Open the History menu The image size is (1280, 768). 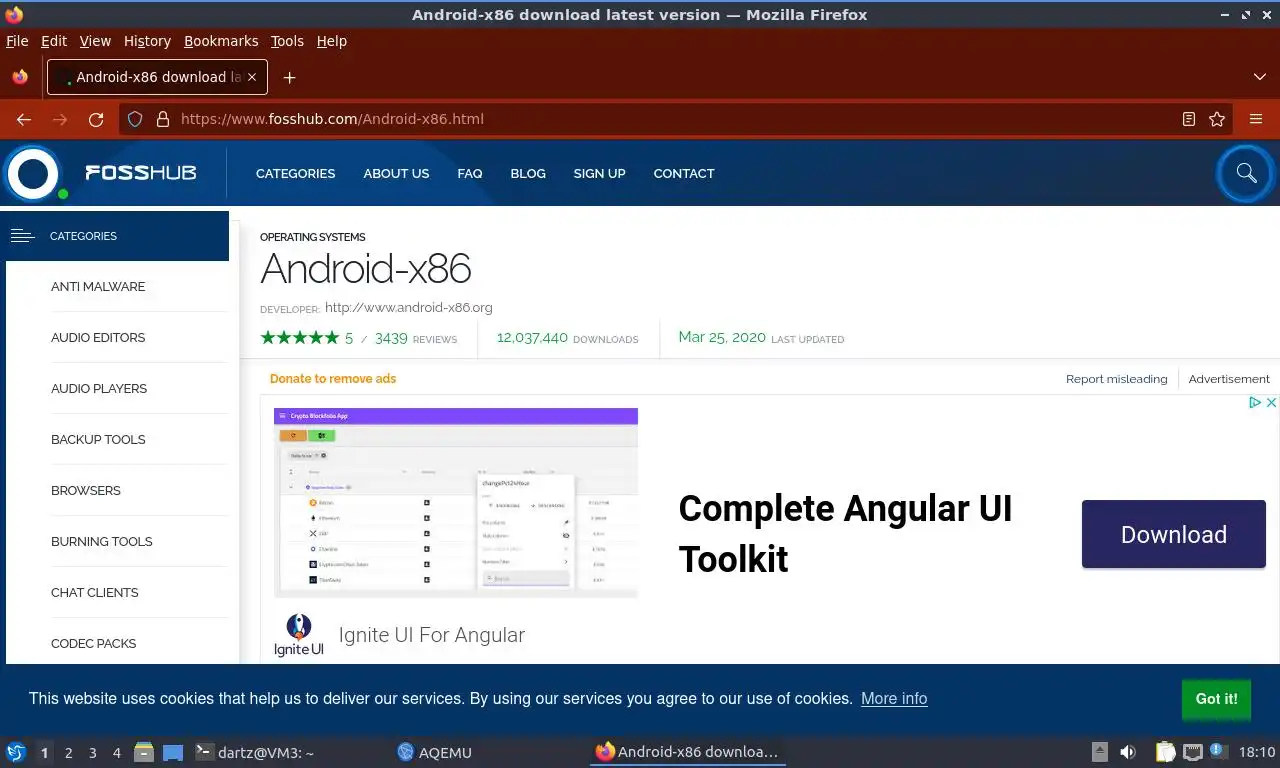(147, 41)
